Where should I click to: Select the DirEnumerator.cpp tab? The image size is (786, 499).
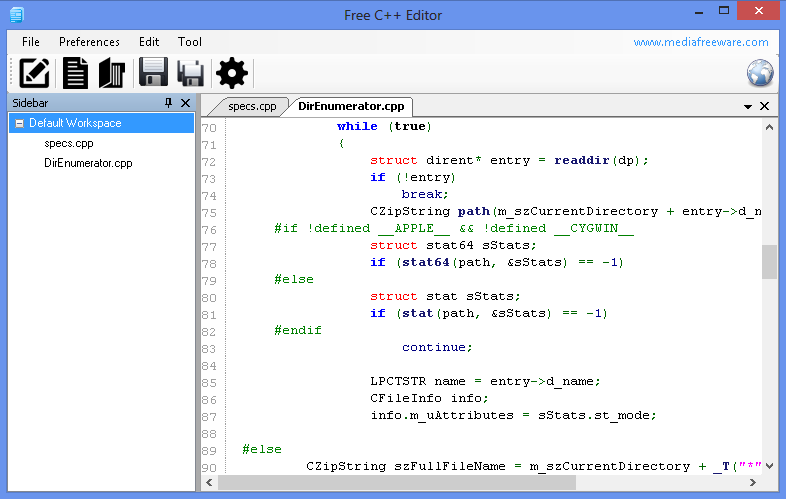351,106
